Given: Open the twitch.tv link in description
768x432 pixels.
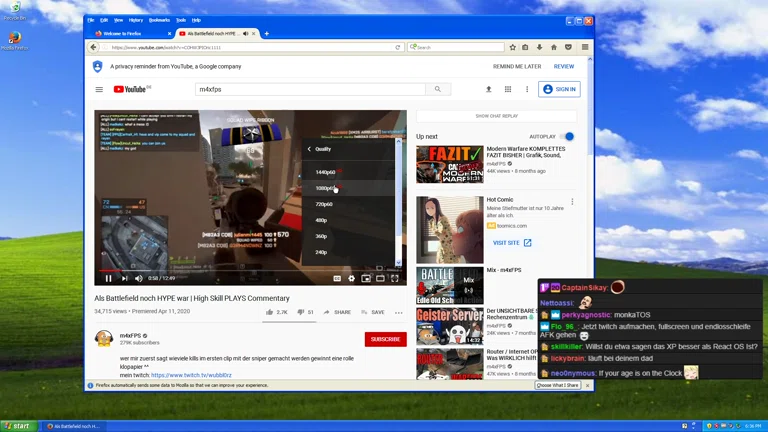Looking at the screenshot, I should click(x=192, y=375).
